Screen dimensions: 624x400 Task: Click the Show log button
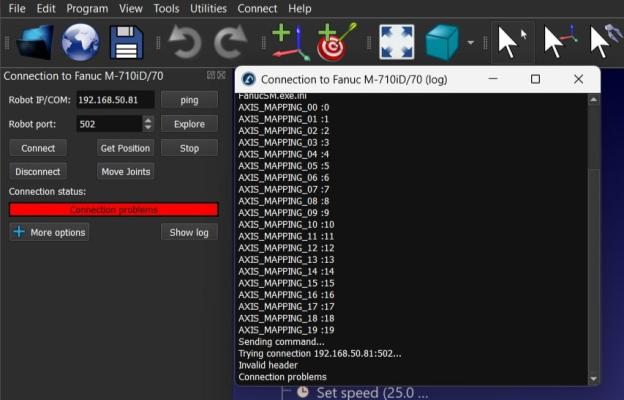(x=189, y=232)
